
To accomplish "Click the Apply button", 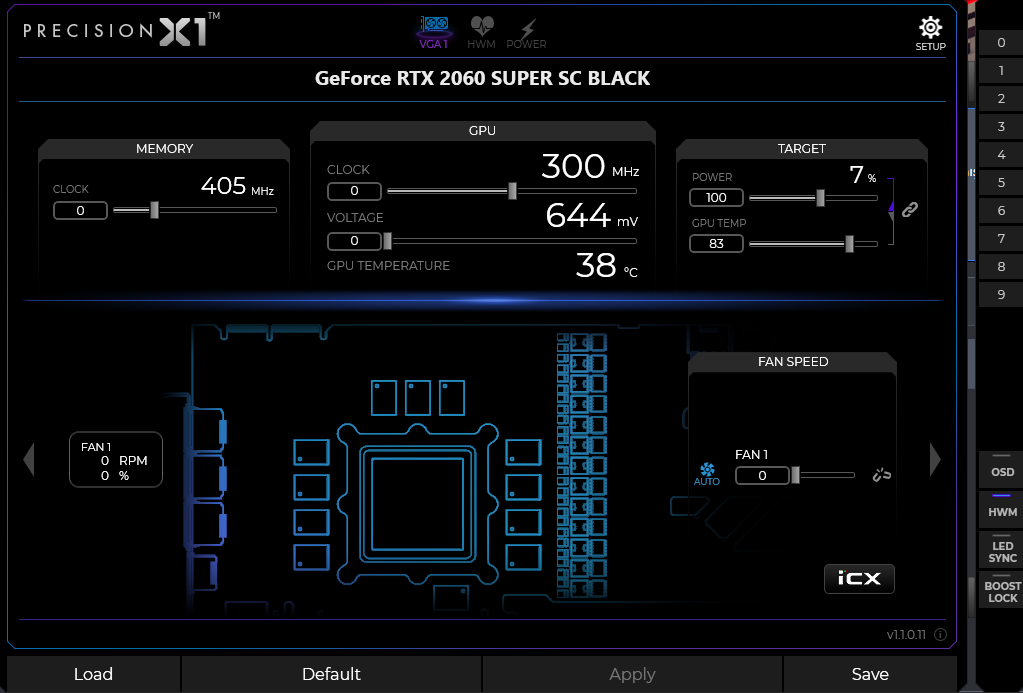I will tap(632, 674).
